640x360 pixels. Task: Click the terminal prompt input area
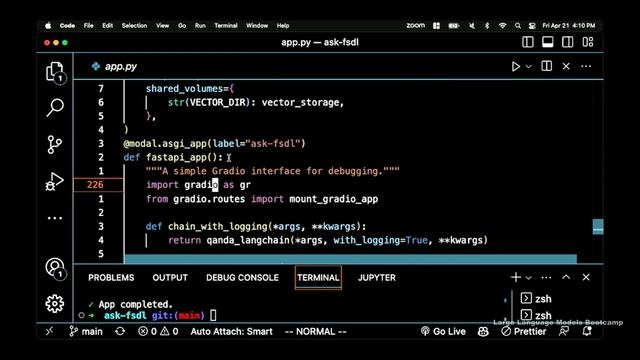click(213, 315)
